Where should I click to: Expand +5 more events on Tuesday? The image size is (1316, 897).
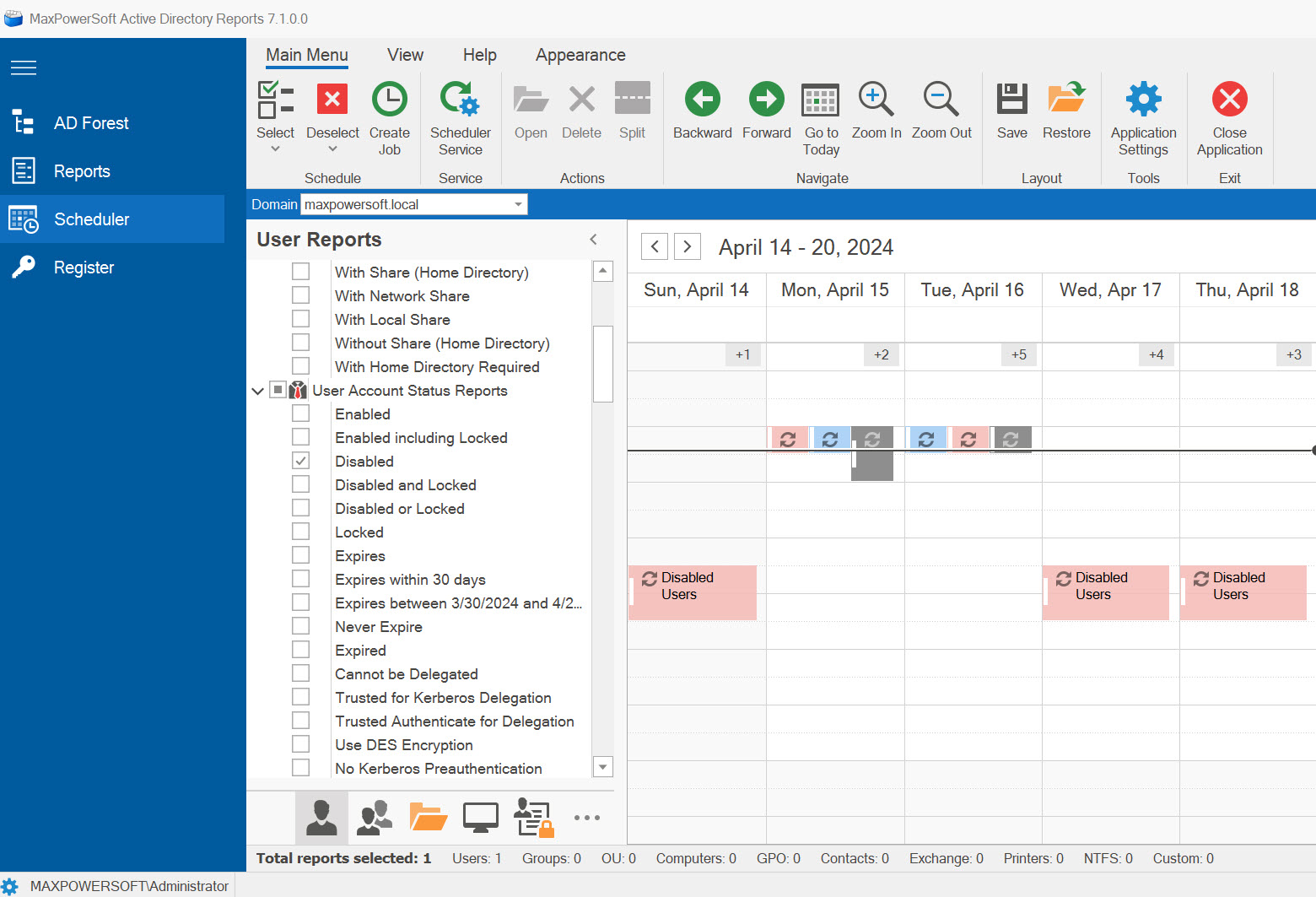(1019, 354)
